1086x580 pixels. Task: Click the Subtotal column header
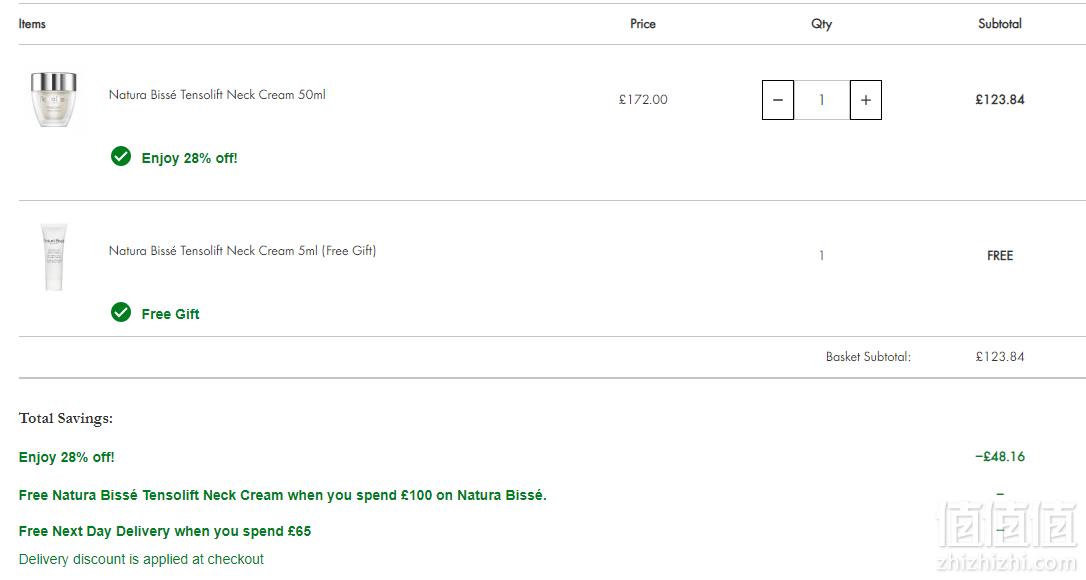(x=999, y=24)
